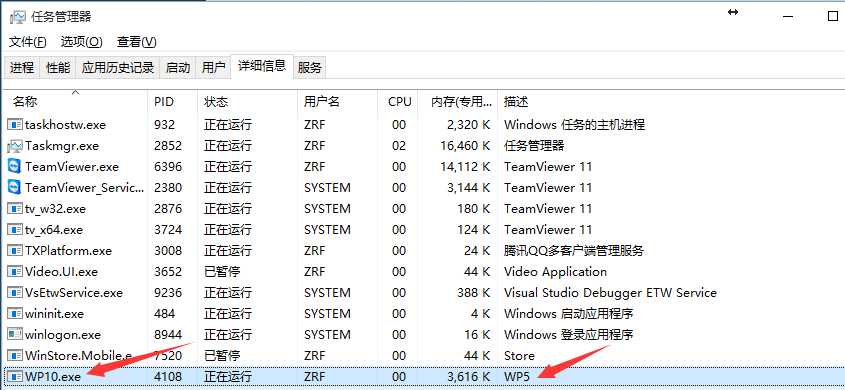Switch to the 用户 tab
The width and height of the screenshot is (845, 390).
(x=213, y=67)
